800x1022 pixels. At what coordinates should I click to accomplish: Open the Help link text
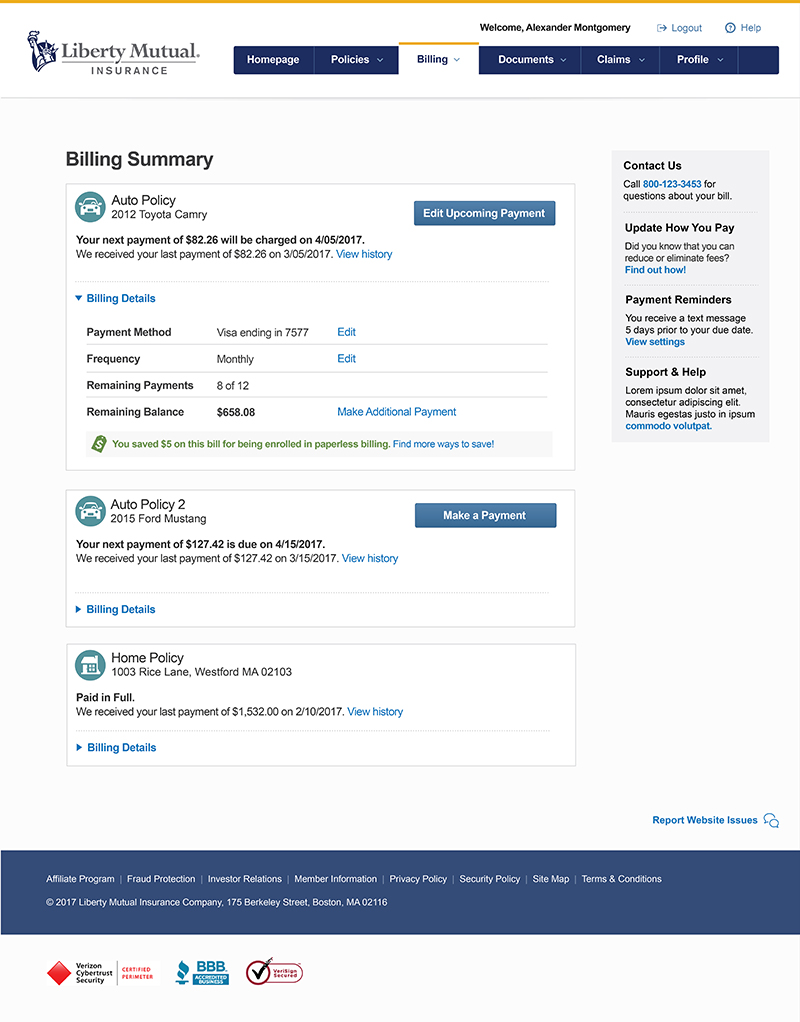tap(750, 28)
